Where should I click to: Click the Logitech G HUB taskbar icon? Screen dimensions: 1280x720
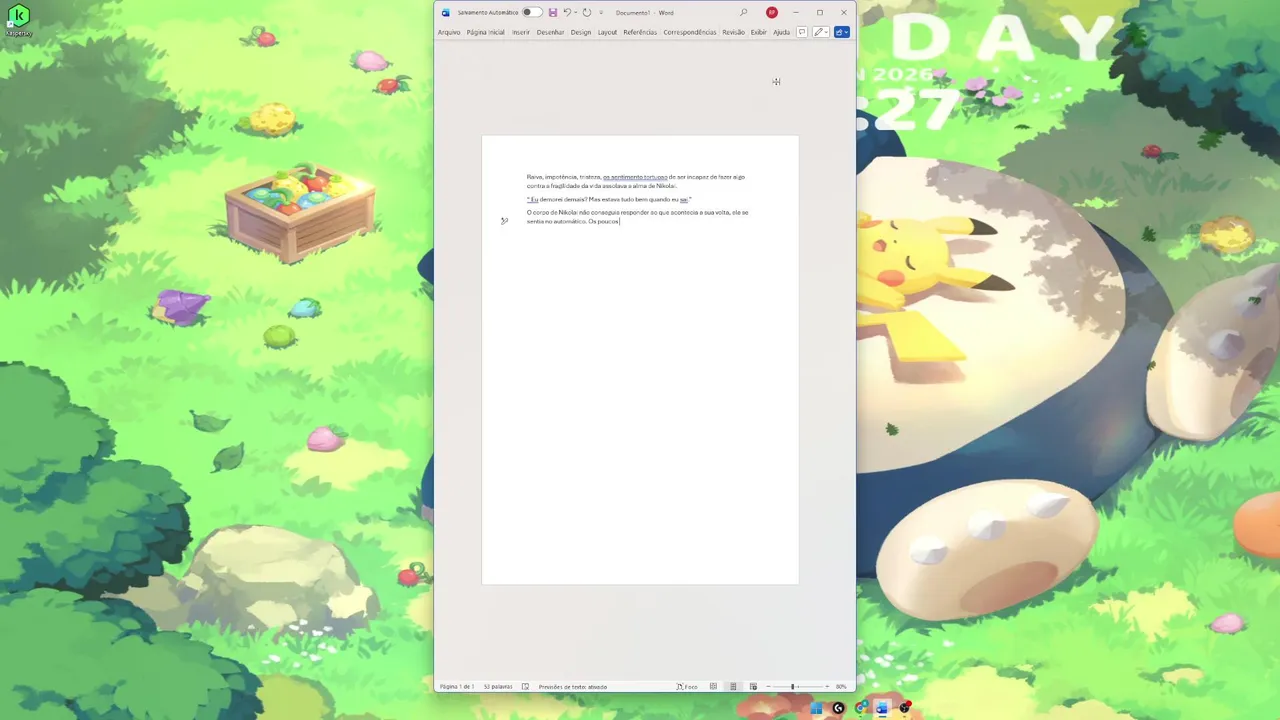click(x=838, y=708)
